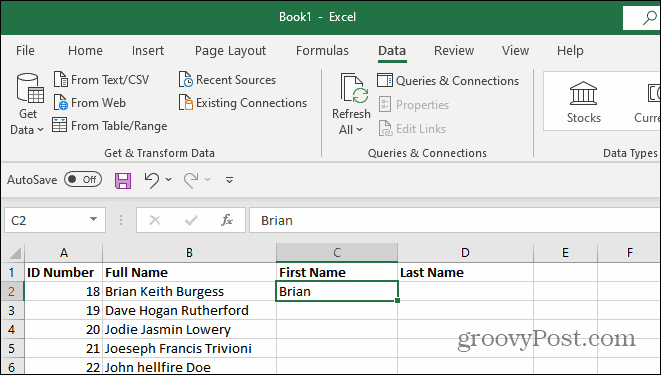Choose the Currencies data type
Screen dimensions: 661x375
pos(647,102)
